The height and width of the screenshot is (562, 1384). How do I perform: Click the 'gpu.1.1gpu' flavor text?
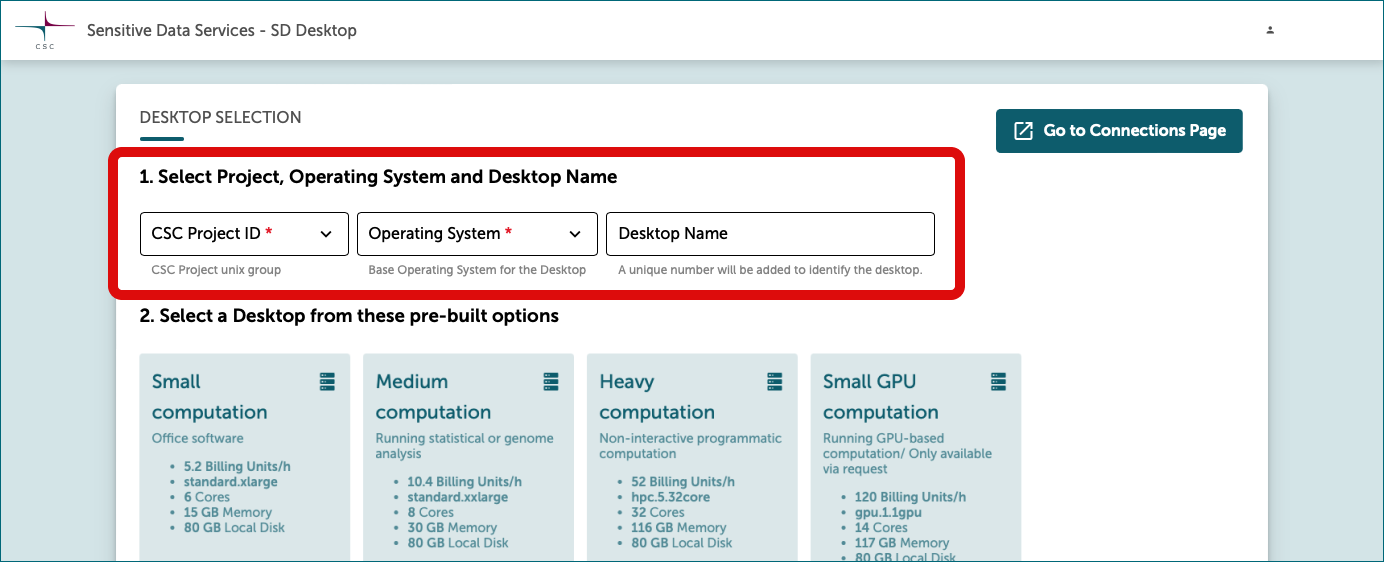889,512
